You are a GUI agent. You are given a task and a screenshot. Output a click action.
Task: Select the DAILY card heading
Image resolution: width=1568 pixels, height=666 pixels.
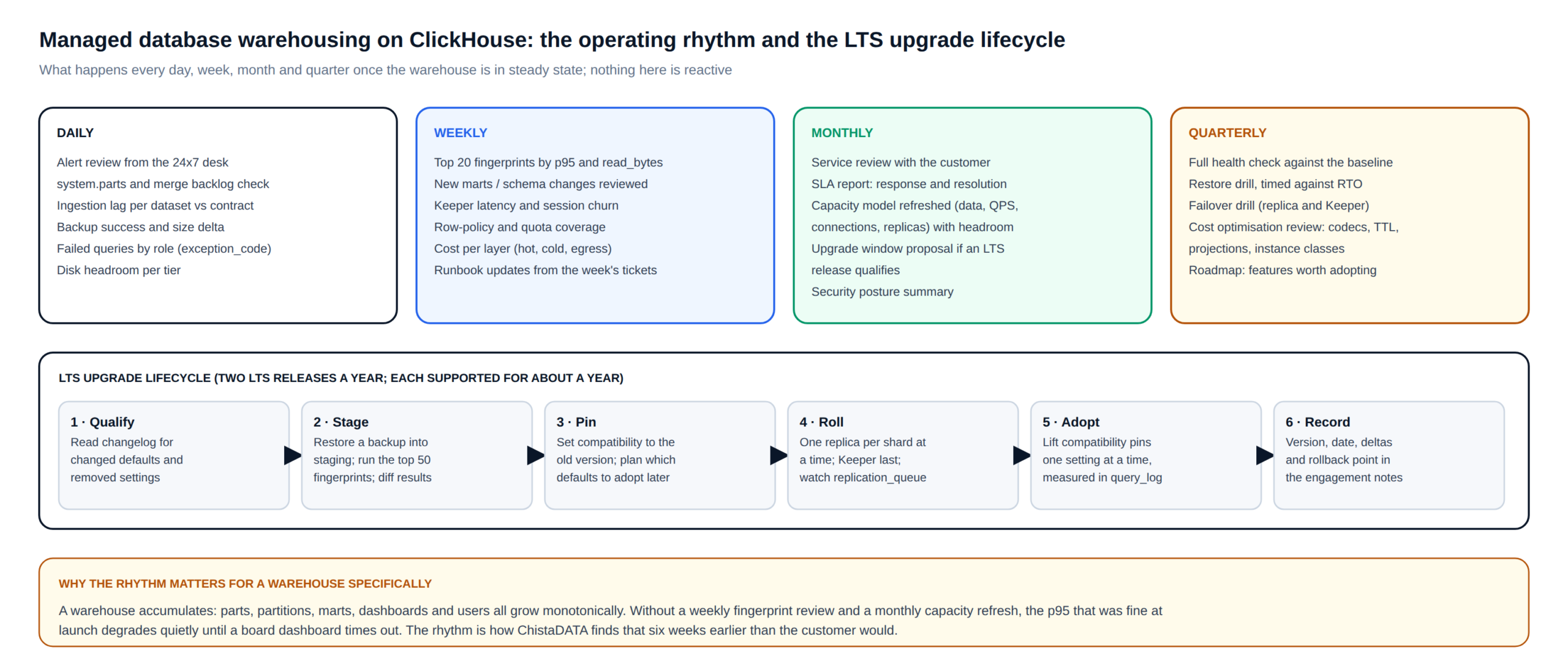pyautogui.click(x=75, y=133)
